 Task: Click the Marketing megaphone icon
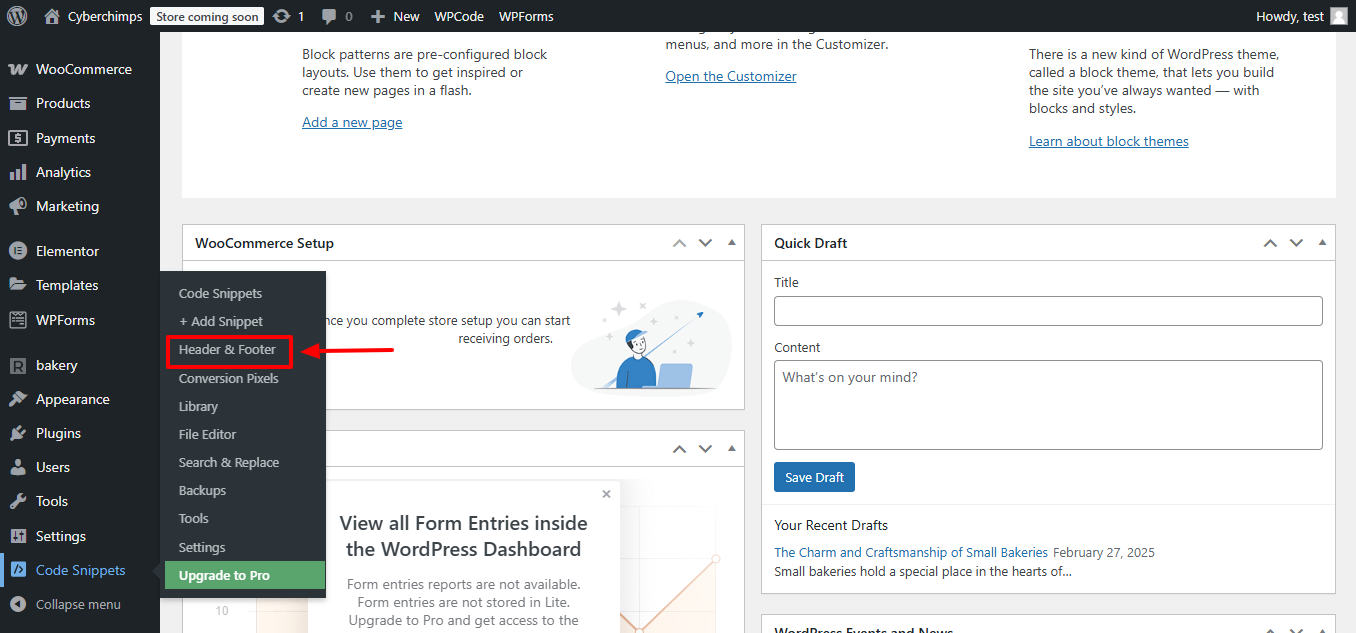coord(17,206)
